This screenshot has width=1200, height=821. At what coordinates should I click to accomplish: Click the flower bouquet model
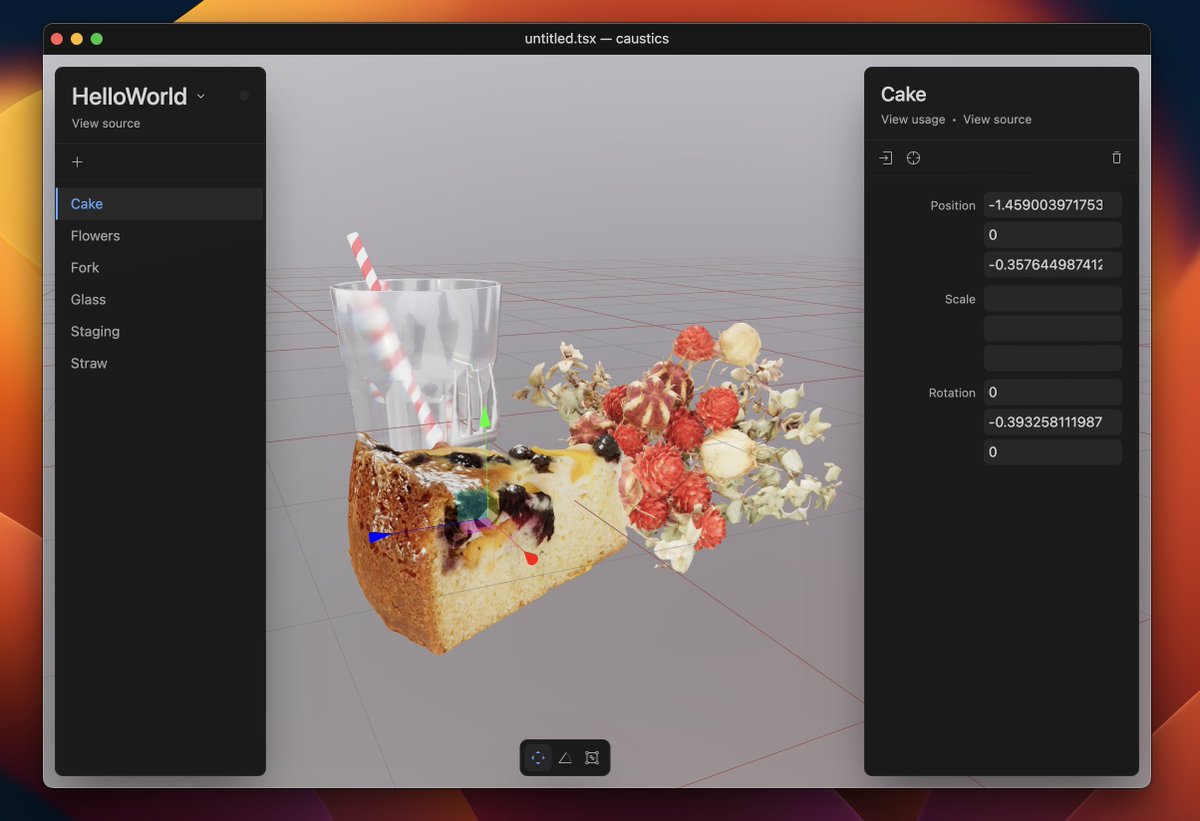680,445
